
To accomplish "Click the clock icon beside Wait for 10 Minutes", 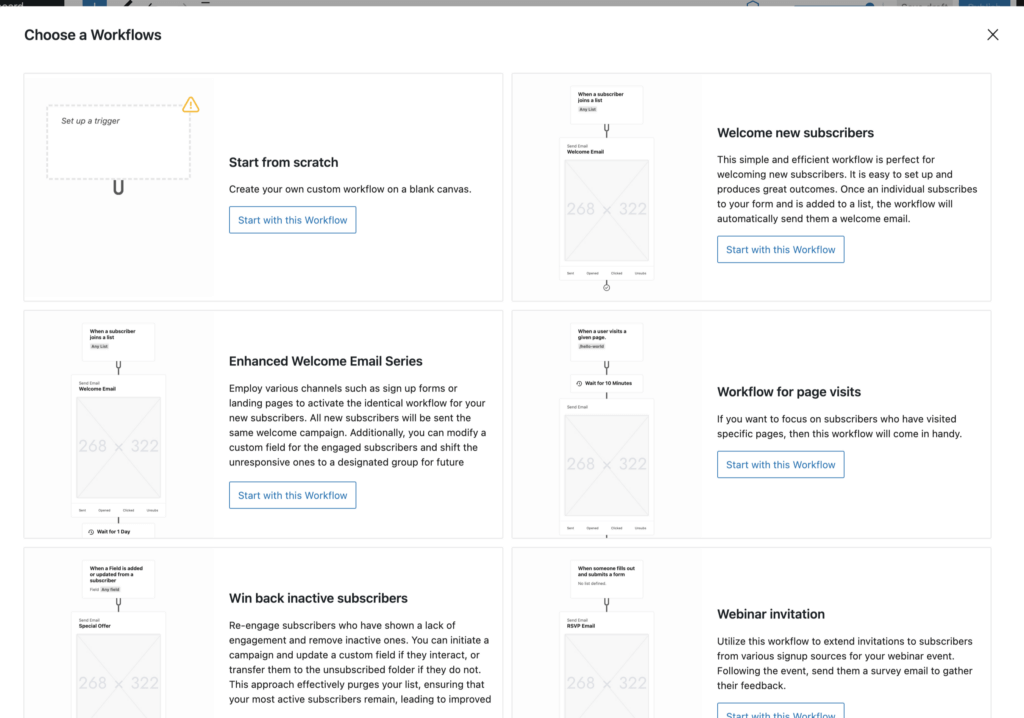I will [x=580, y=383].
